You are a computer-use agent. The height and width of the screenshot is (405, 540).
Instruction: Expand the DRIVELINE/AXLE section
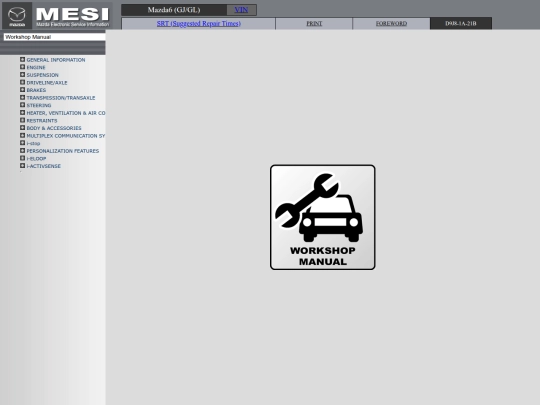point(22,82)
